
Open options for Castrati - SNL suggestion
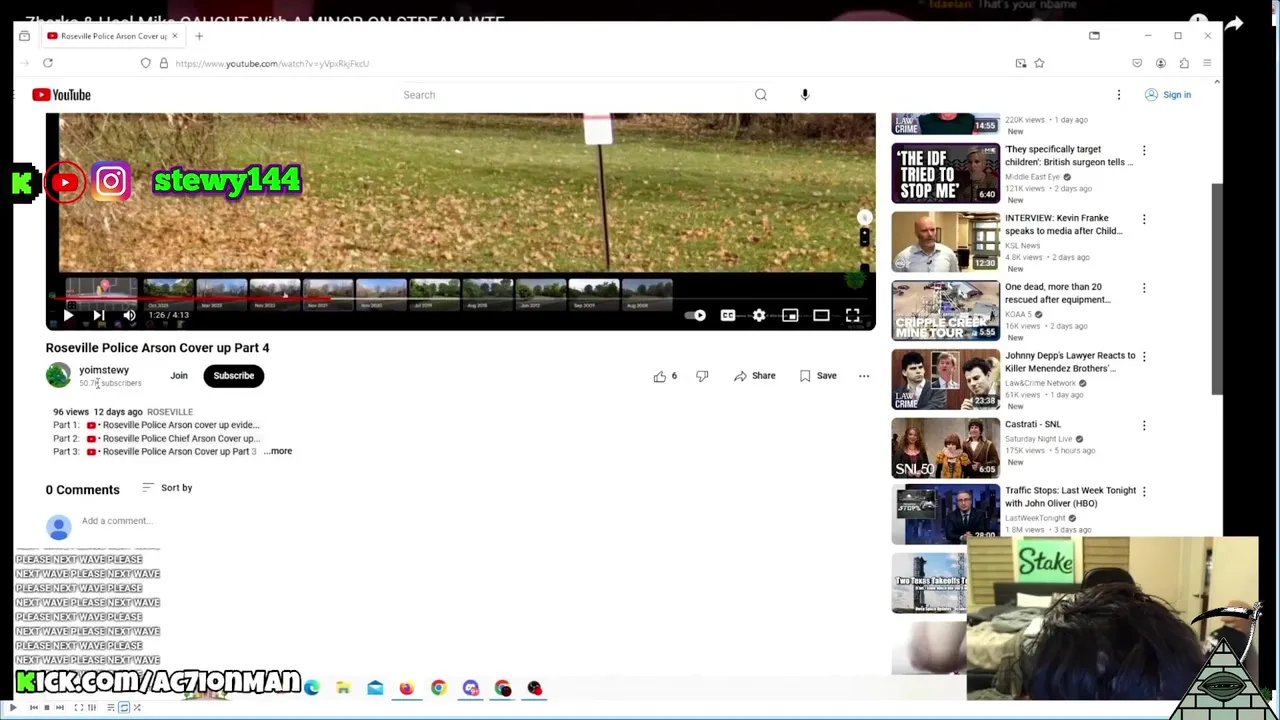coord(1144,425)
